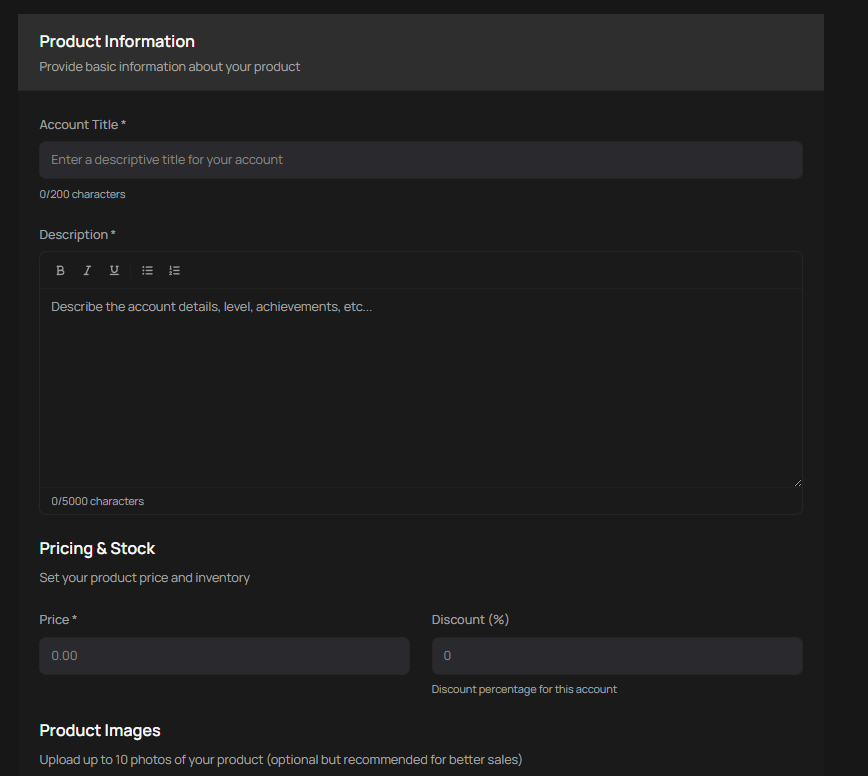
Task: Click the Pricing & Stock heading
Action: [97, 549]
